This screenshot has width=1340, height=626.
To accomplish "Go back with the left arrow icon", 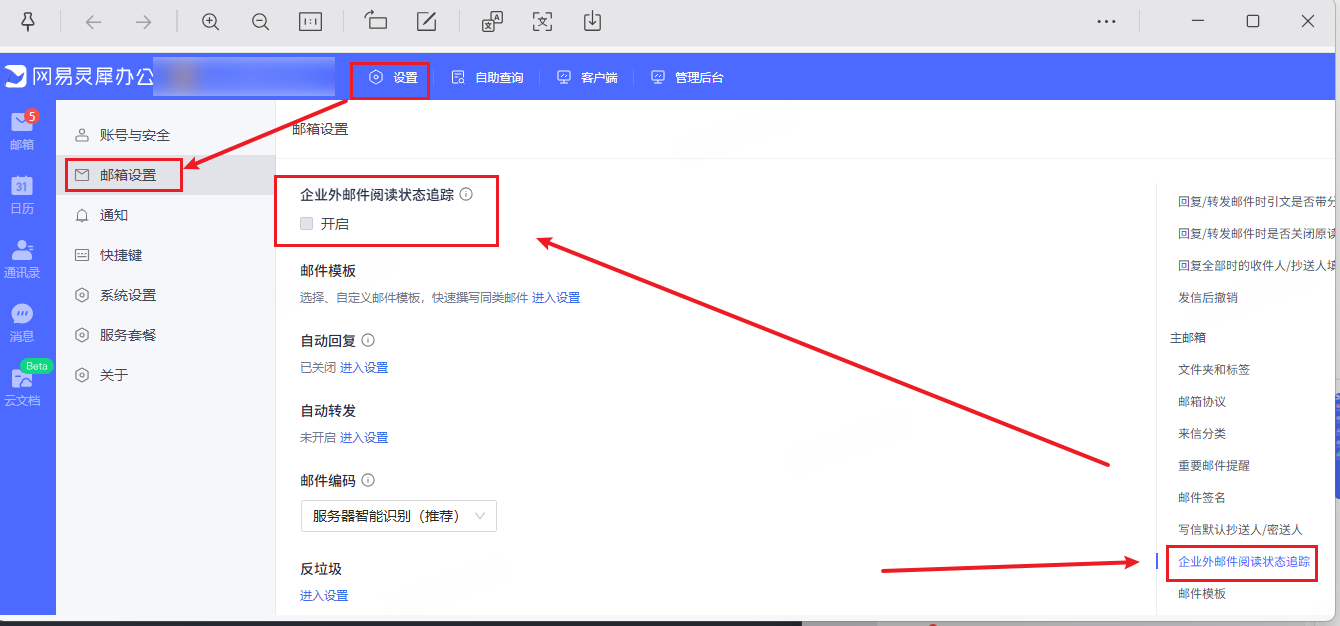I will (93, 21).
